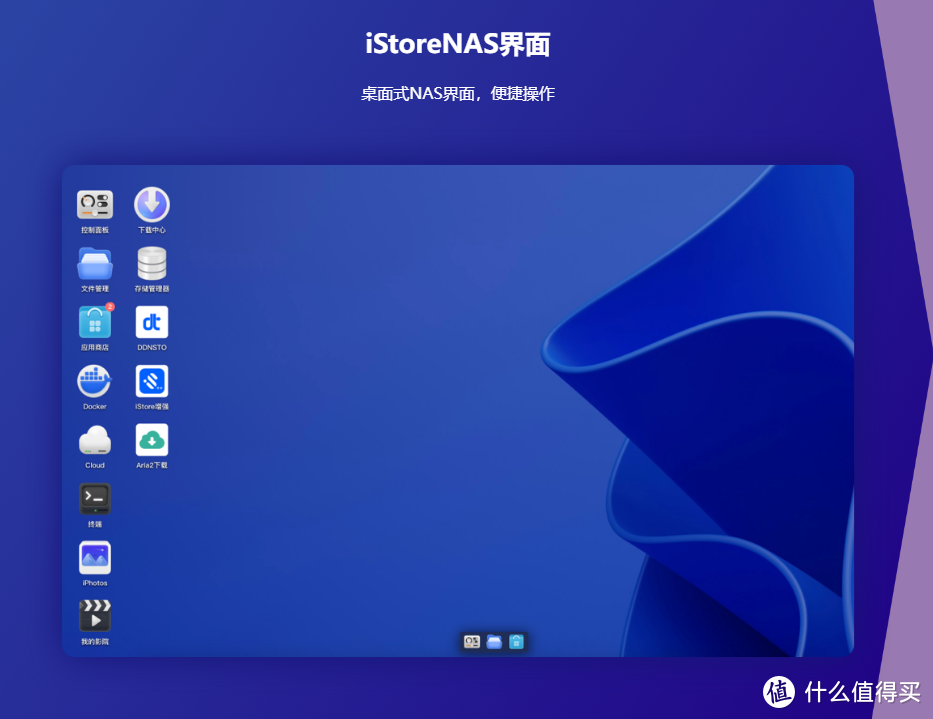Click the 桌面式NAS界面，便捷操作 subtitle text
The image size is (933, 719).
click(x=458, y=94)
